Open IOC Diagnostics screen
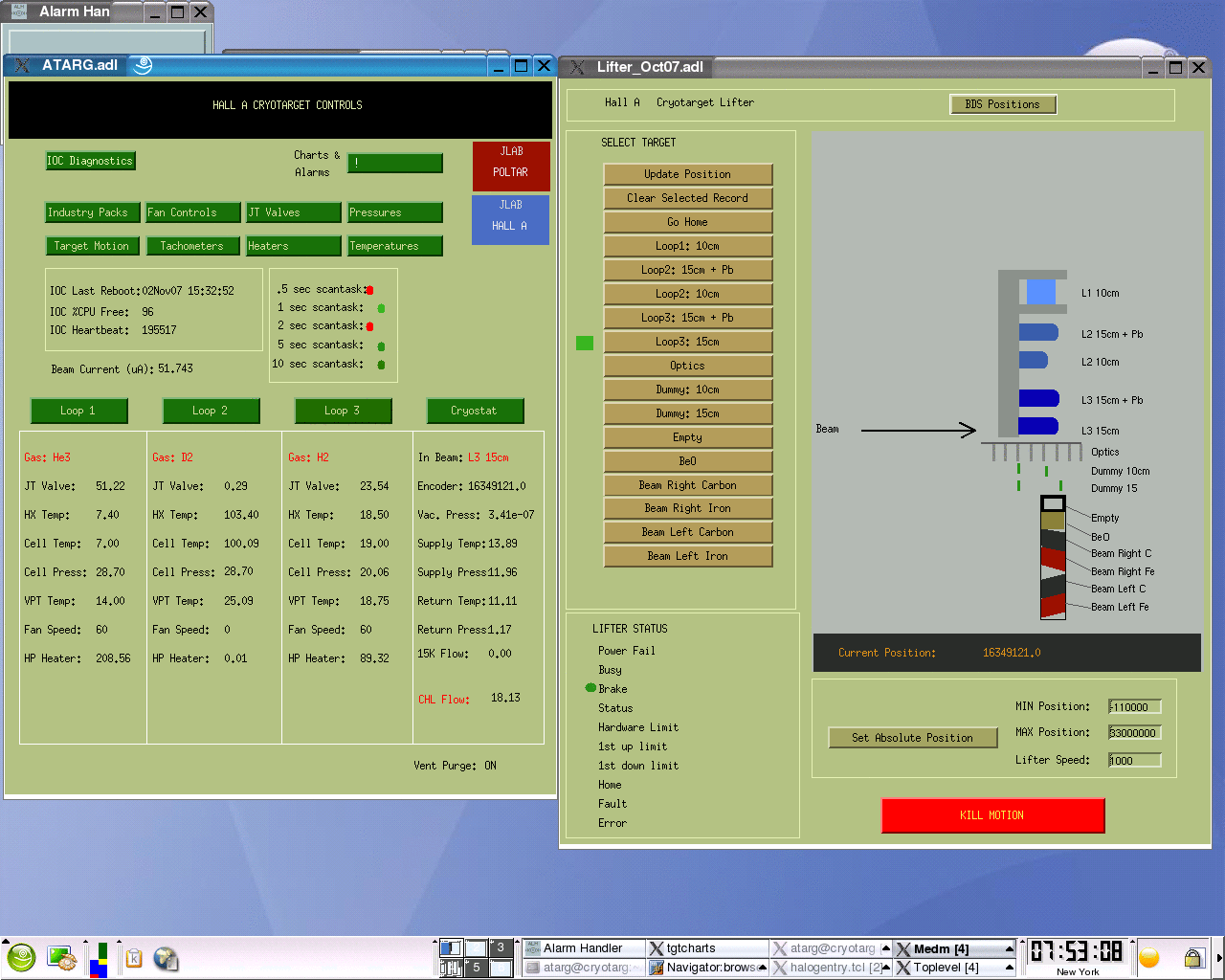This screenshot has width=1225, height=980. point(90,161)
